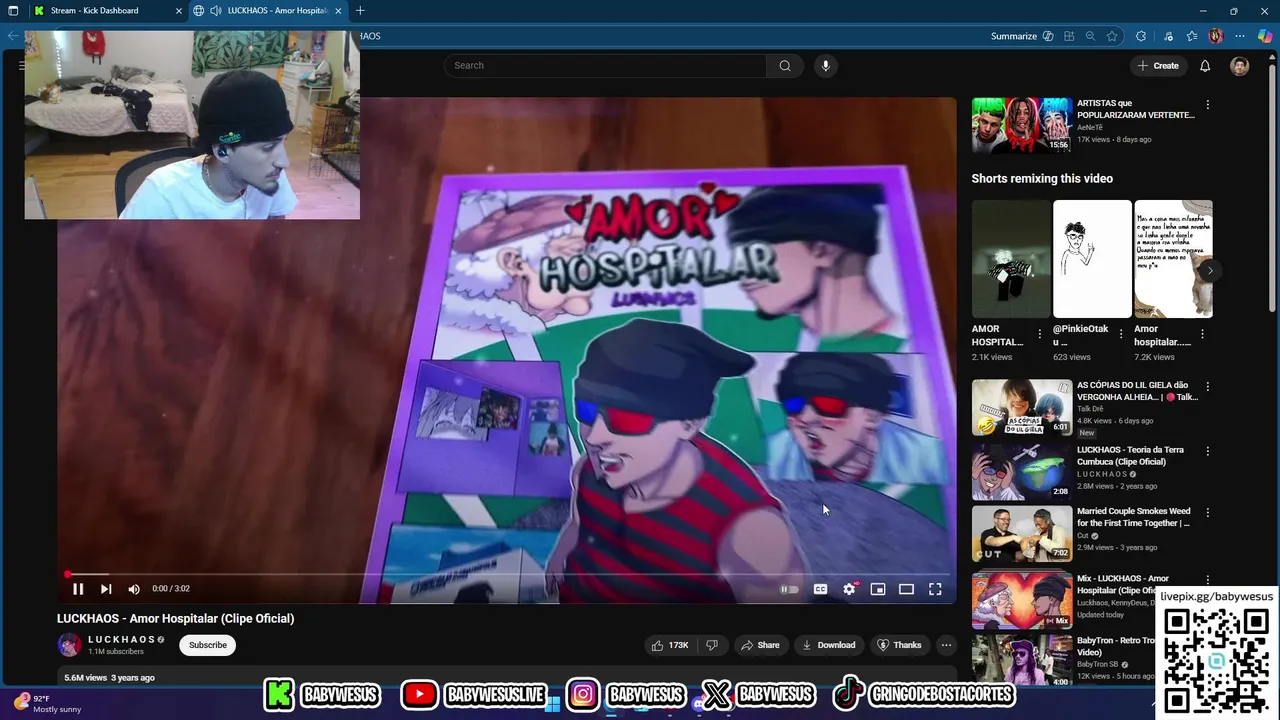Search with voice microphone icon

825,66
